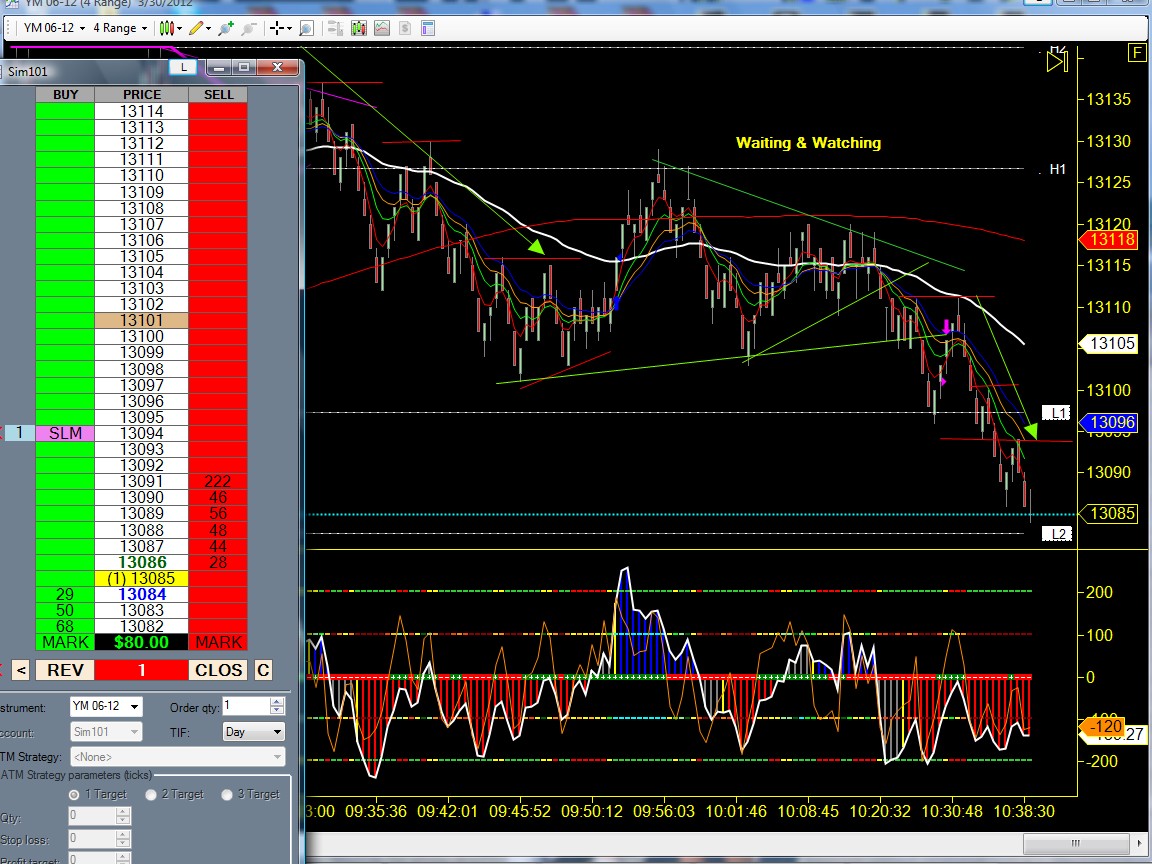Click the BUY column MARK button
This screenshot has height=864, width=1152.
[x=65, y=642]
